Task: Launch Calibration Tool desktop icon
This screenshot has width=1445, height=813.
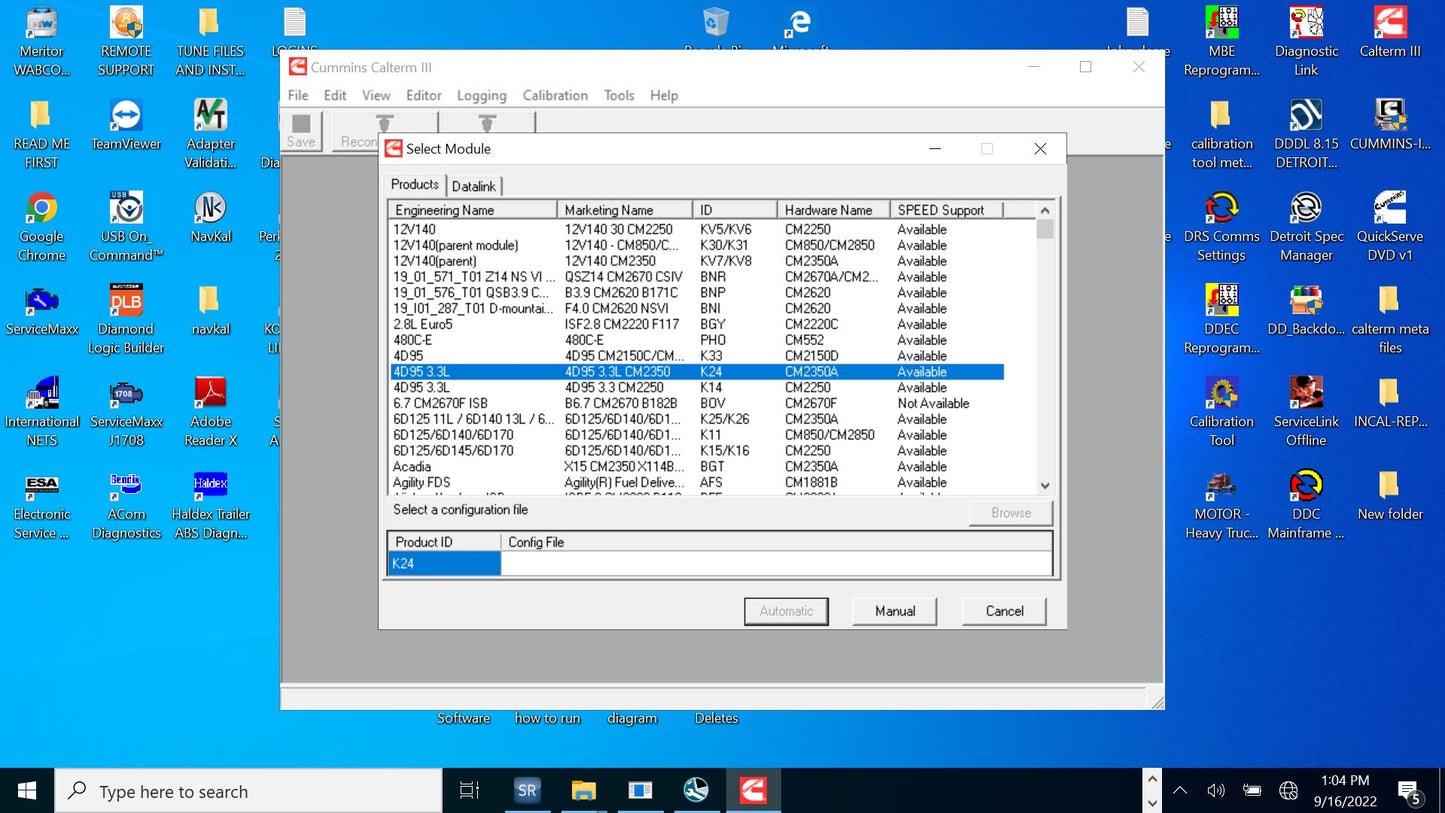Action: pyautogui.click(x=1222, y=413)
